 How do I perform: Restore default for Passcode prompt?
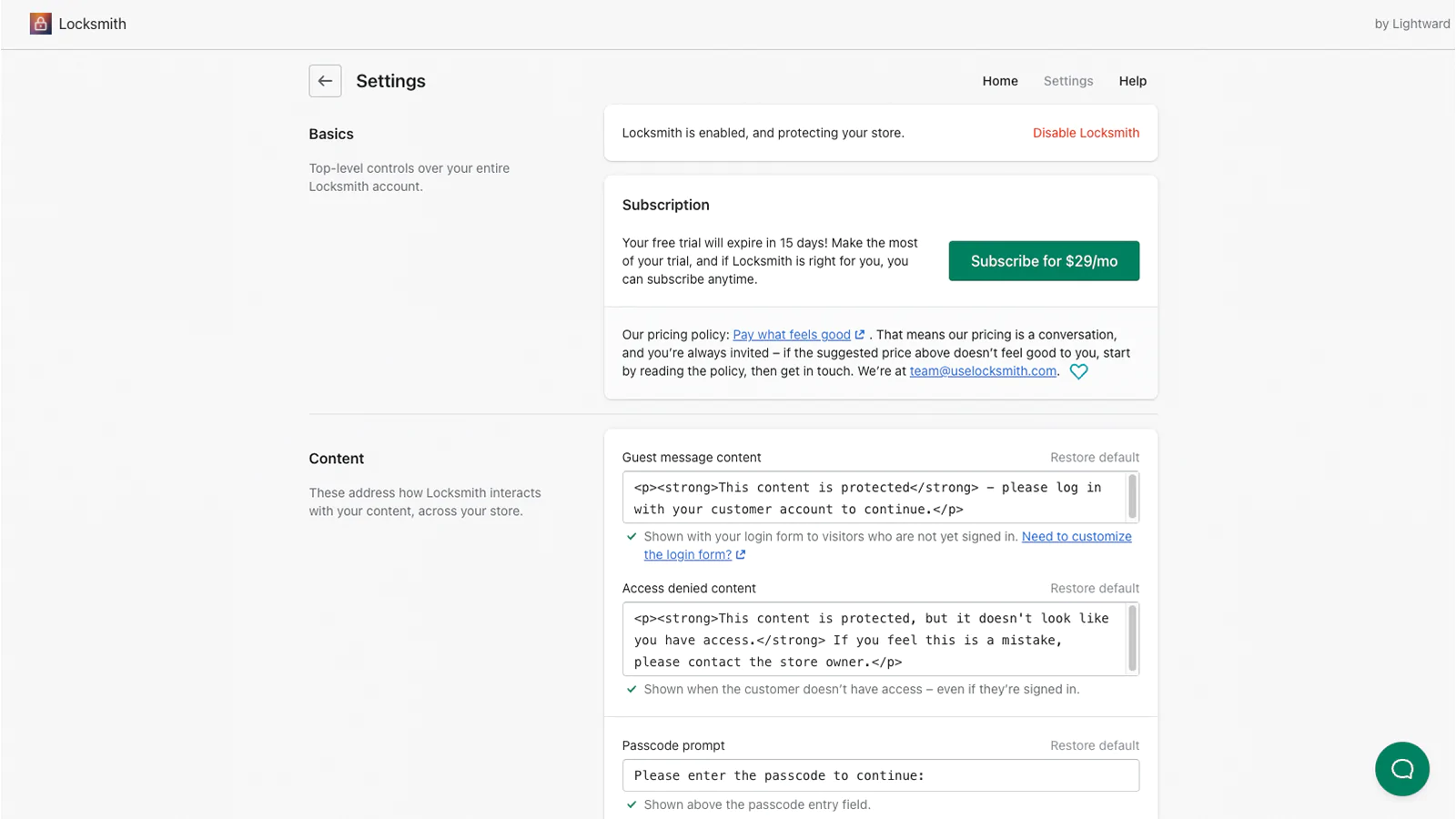pyautogui.click(x=1095, y=745)
